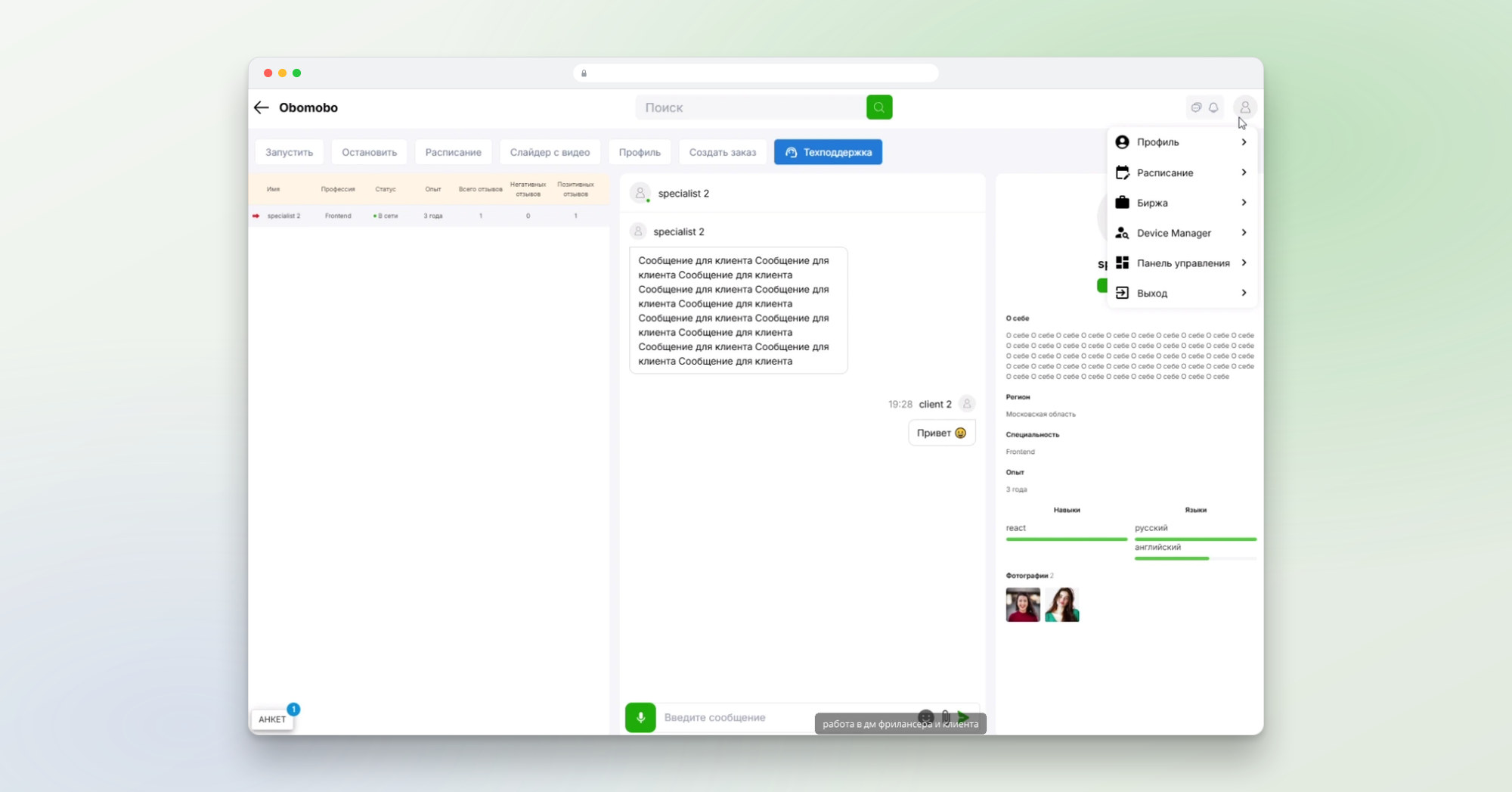This screenshot has width=1512, height=792.
Task: Click the calendar icon beside Расписание in the menu
Action: click(1122, 172)
